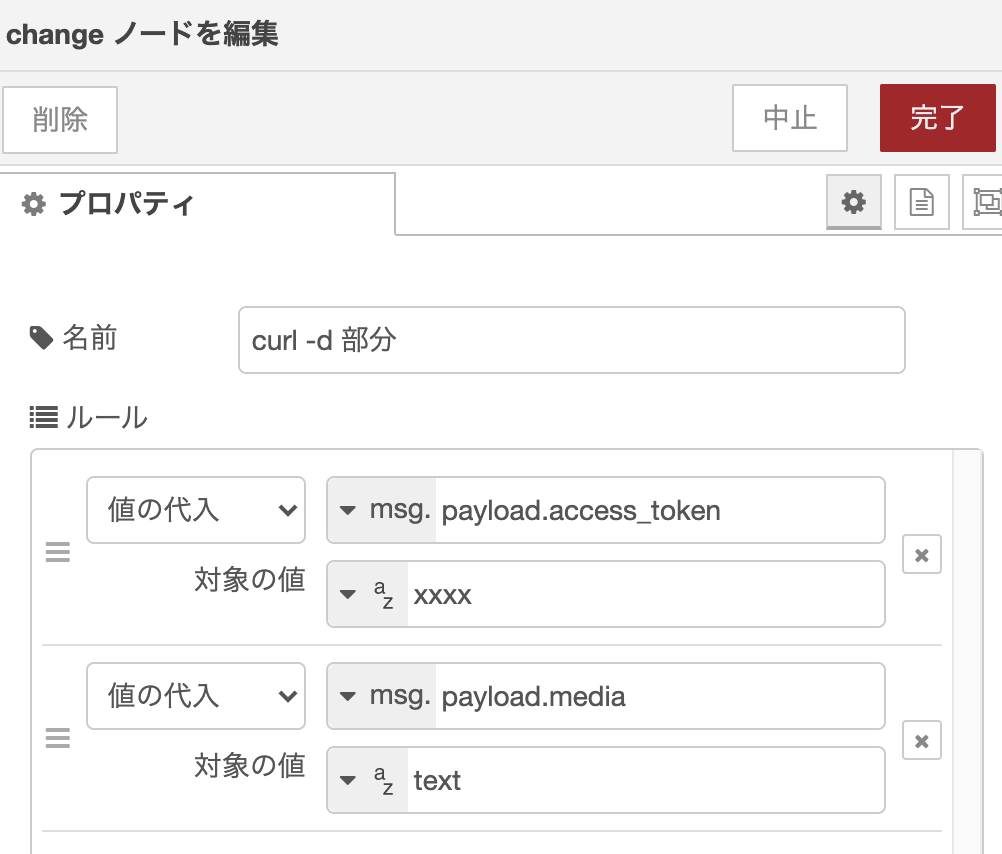Screen dimensions: 1002x854
Task: Open msg. type selector for payload.access_token
Action: [x=382, y=510]
